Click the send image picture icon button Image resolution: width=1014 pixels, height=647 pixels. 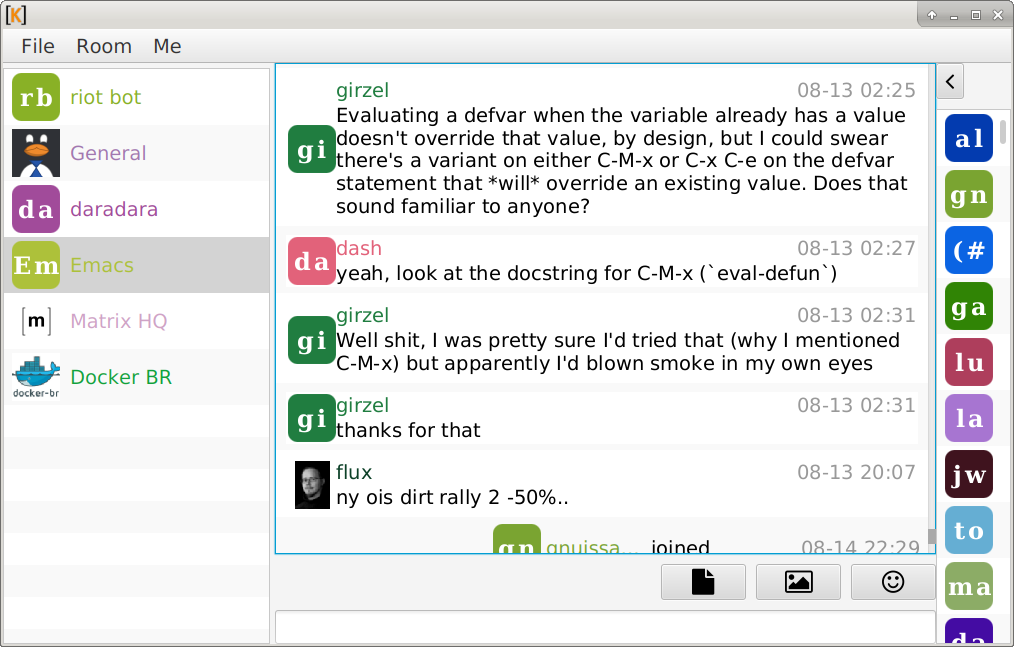coord(798,582)
